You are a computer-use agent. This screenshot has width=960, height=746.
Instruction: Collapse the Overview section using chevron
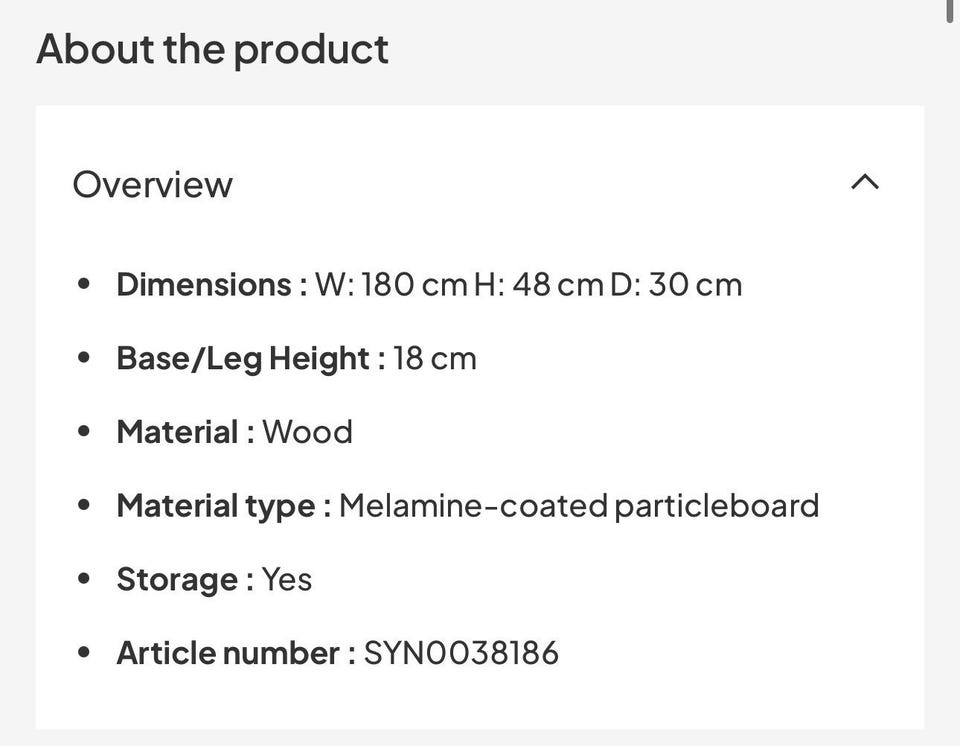point(864,182)
